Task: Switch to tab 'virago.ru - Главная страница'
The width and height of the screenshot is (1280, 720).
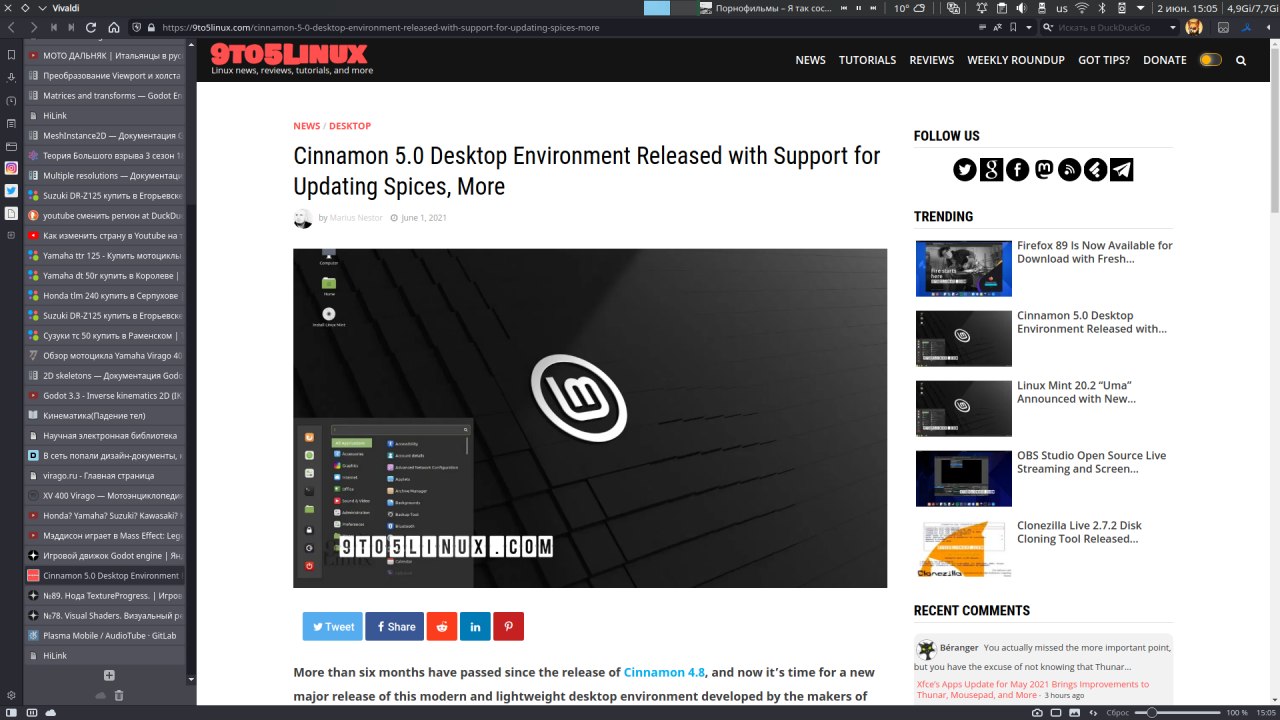Action: [104, 475]
